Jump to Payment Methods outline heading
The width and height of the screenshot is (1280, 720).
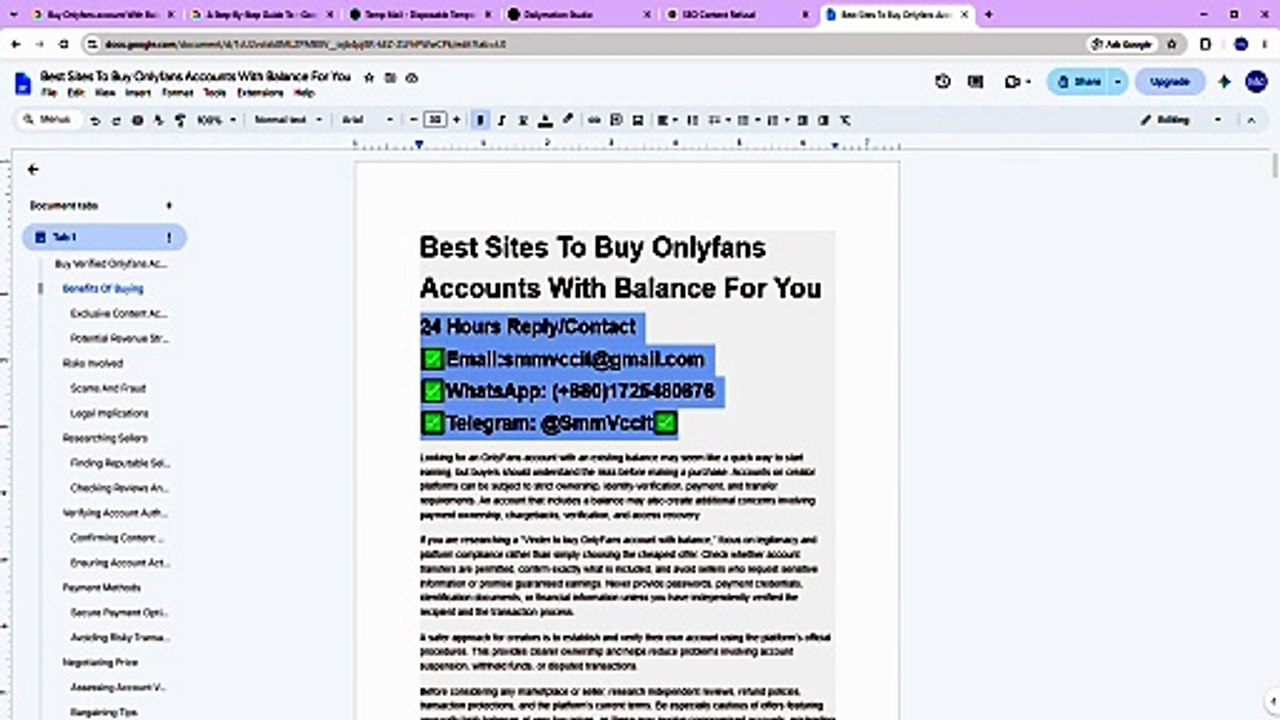click(x=102, y=587)
